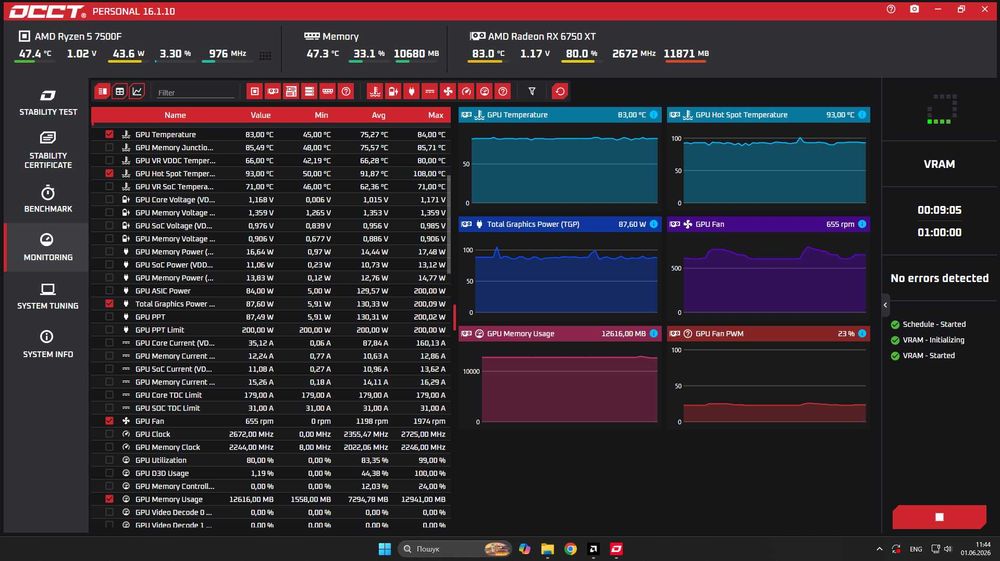Click the info dot on GPU Memory Usage graph
The height and width of the screenshot is (561, 1000).
tap(654, 333)
